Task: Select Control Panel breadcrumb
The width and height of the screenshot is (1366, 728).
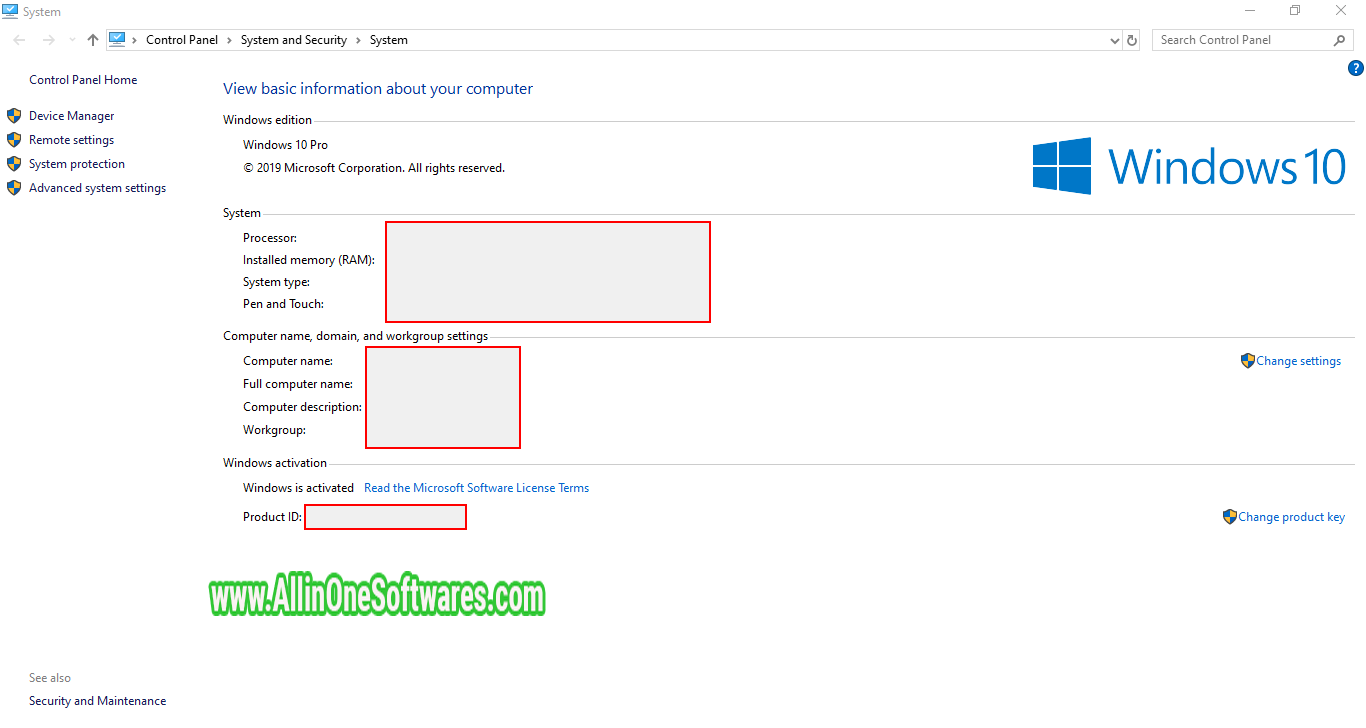Action: [182, 40]
